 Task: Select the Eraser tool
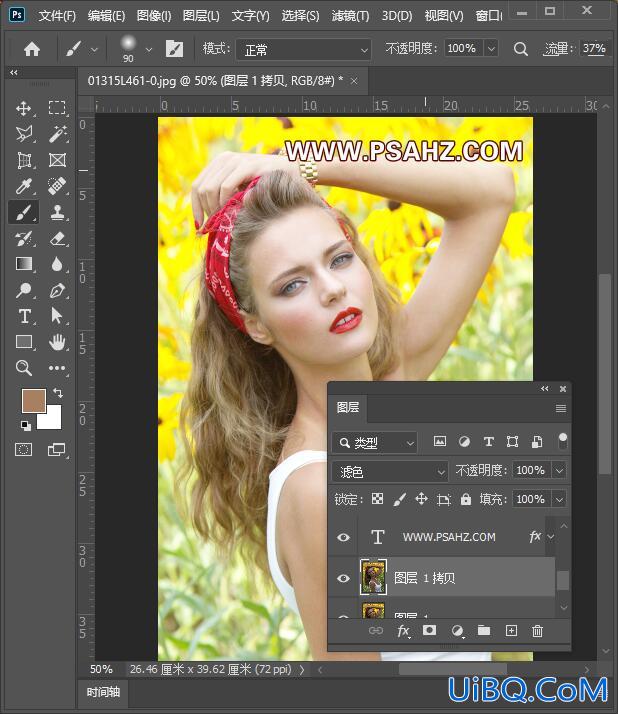coord(57,238)
